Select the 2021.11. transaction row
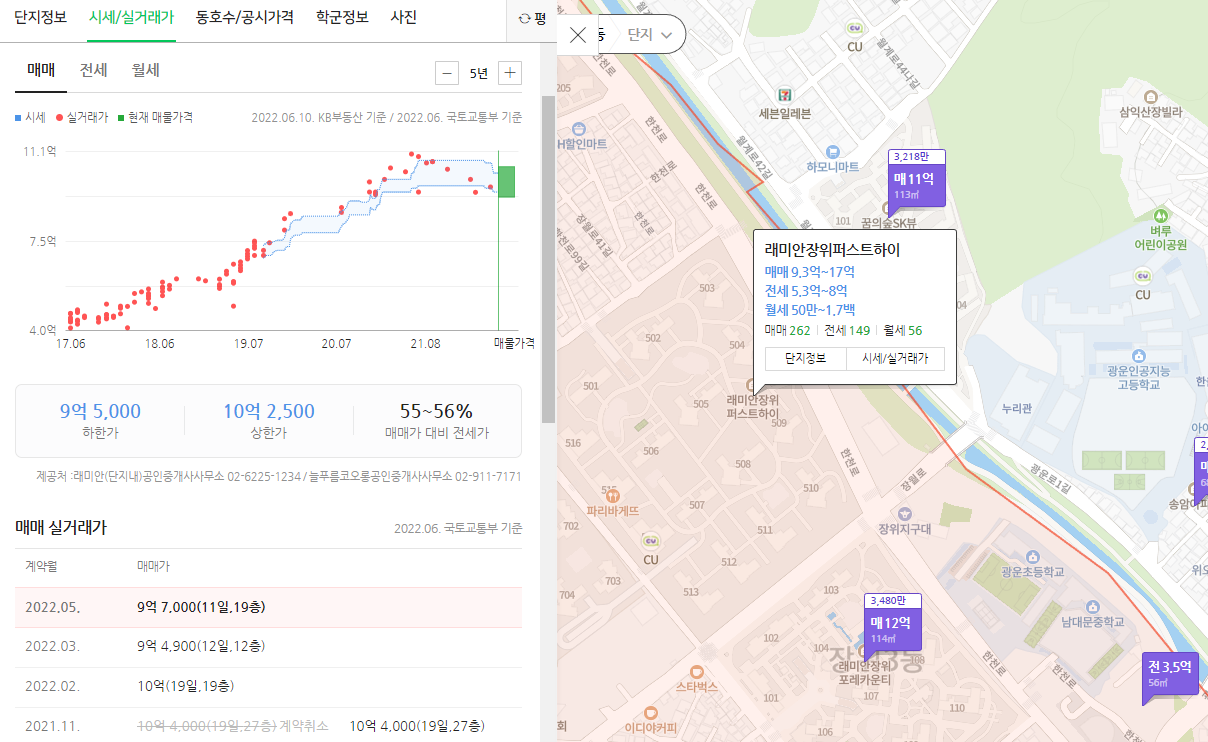 pyautogui.click(x=268, y=725)
